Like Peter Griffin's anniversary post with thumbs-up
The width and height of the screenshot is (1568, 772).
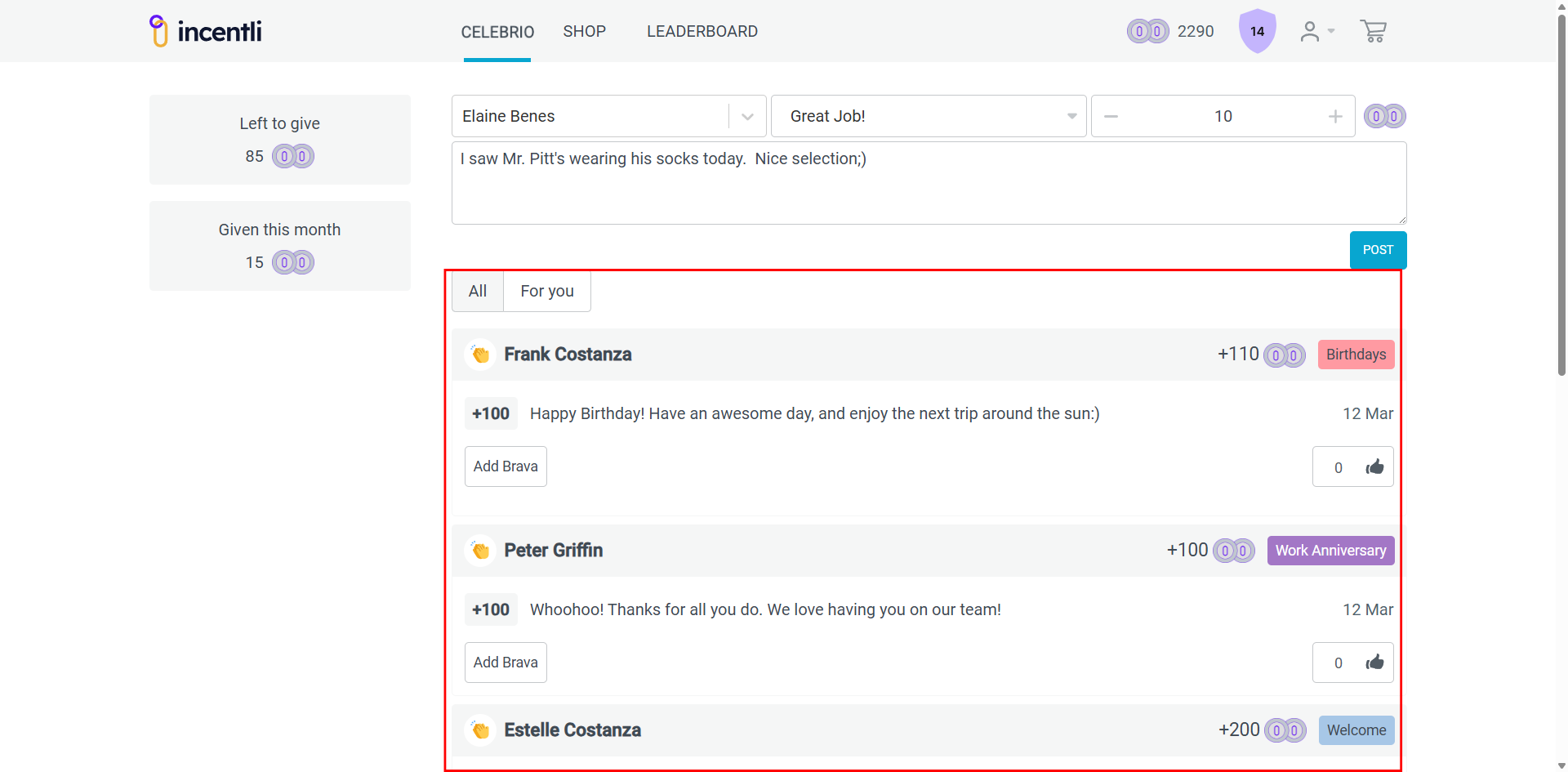(x=1375, y=663)
